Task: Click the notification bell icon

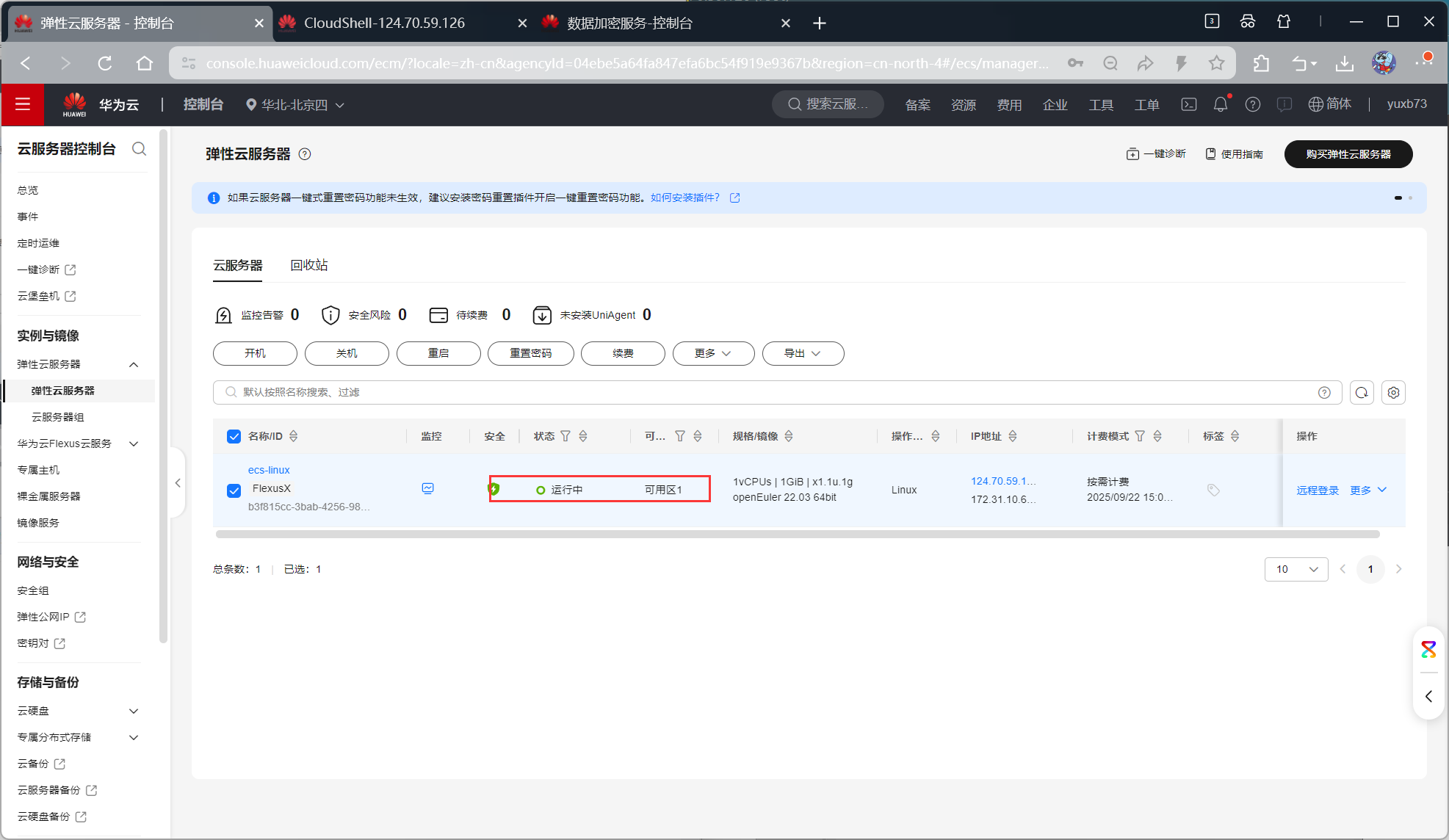Action: 1220,104
